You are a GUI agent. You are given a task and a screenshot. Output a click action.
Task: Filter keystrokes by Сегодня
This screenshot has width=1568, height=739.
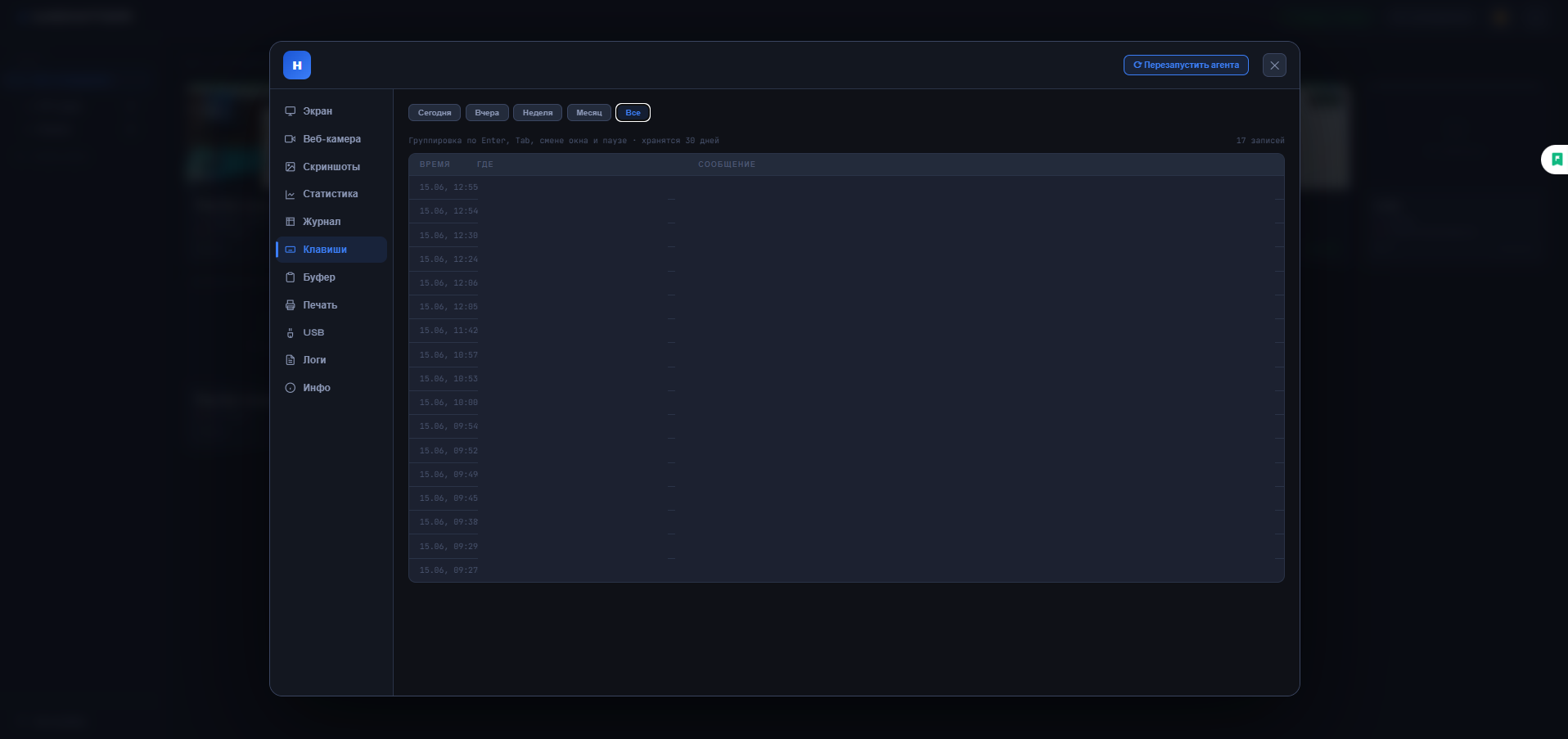pyautogui.click(x=435, y=113)
